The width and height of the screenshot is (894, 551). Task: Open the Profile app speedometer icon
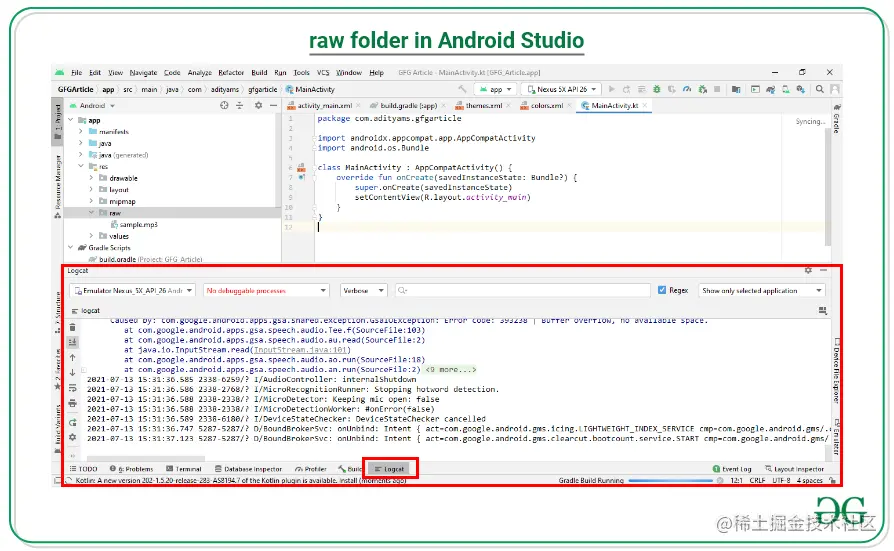click(x=687, y=89)
